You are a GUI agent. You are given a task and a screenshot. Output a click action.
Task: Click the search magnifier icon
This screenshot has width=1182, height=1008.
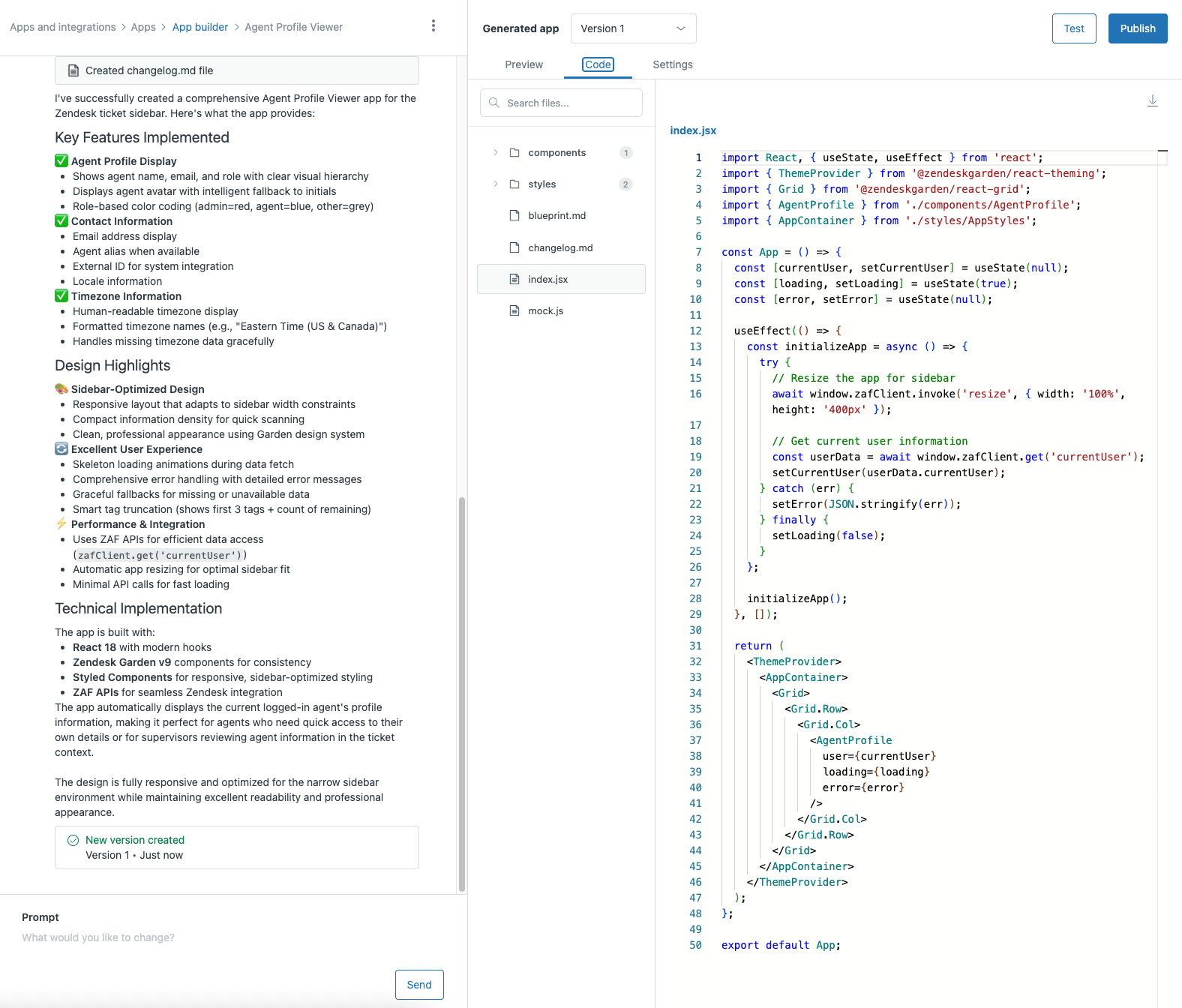(494, 103)
